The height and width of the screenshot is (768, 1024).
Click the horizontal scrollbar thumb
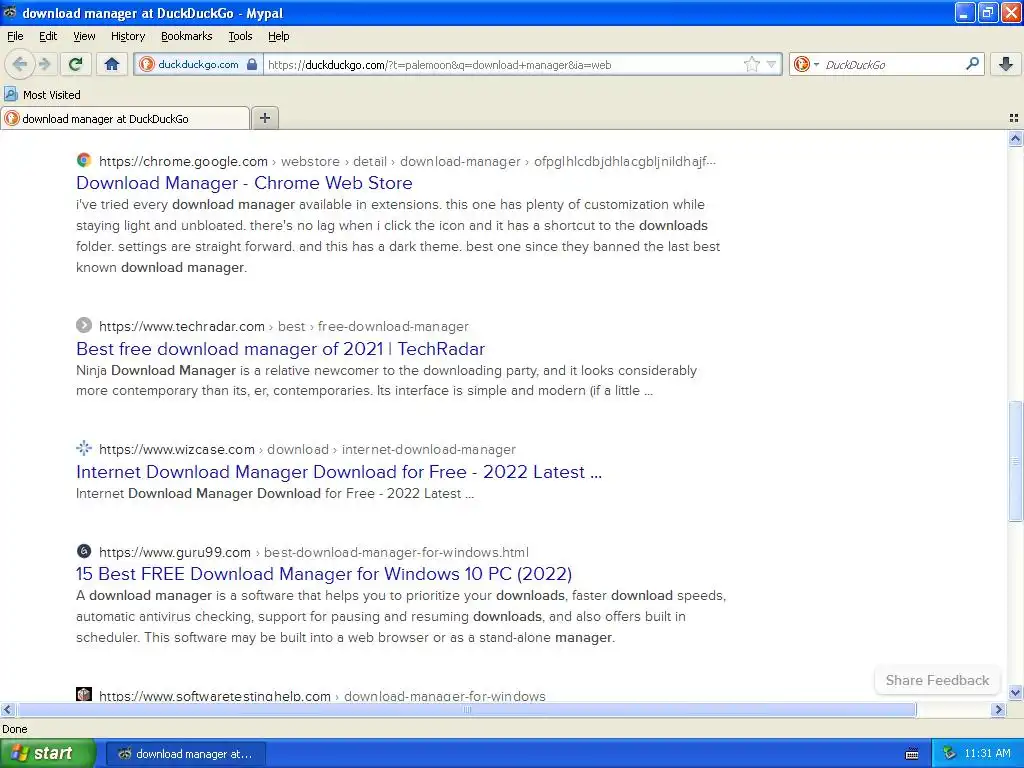(x=466, y=709)
